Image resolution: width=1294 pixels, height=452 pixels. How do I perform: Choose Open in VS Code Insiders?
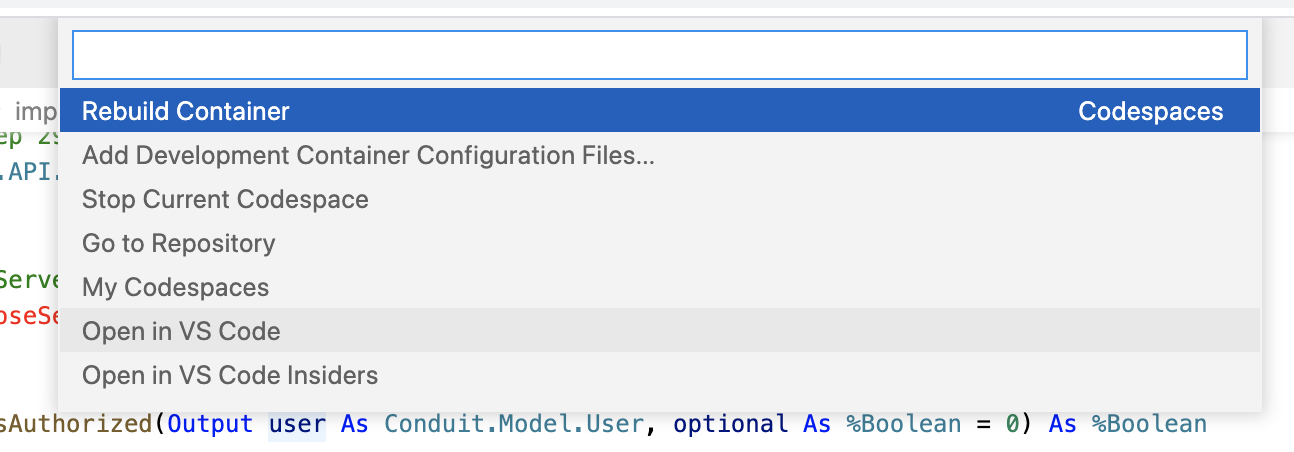point(230,375)
